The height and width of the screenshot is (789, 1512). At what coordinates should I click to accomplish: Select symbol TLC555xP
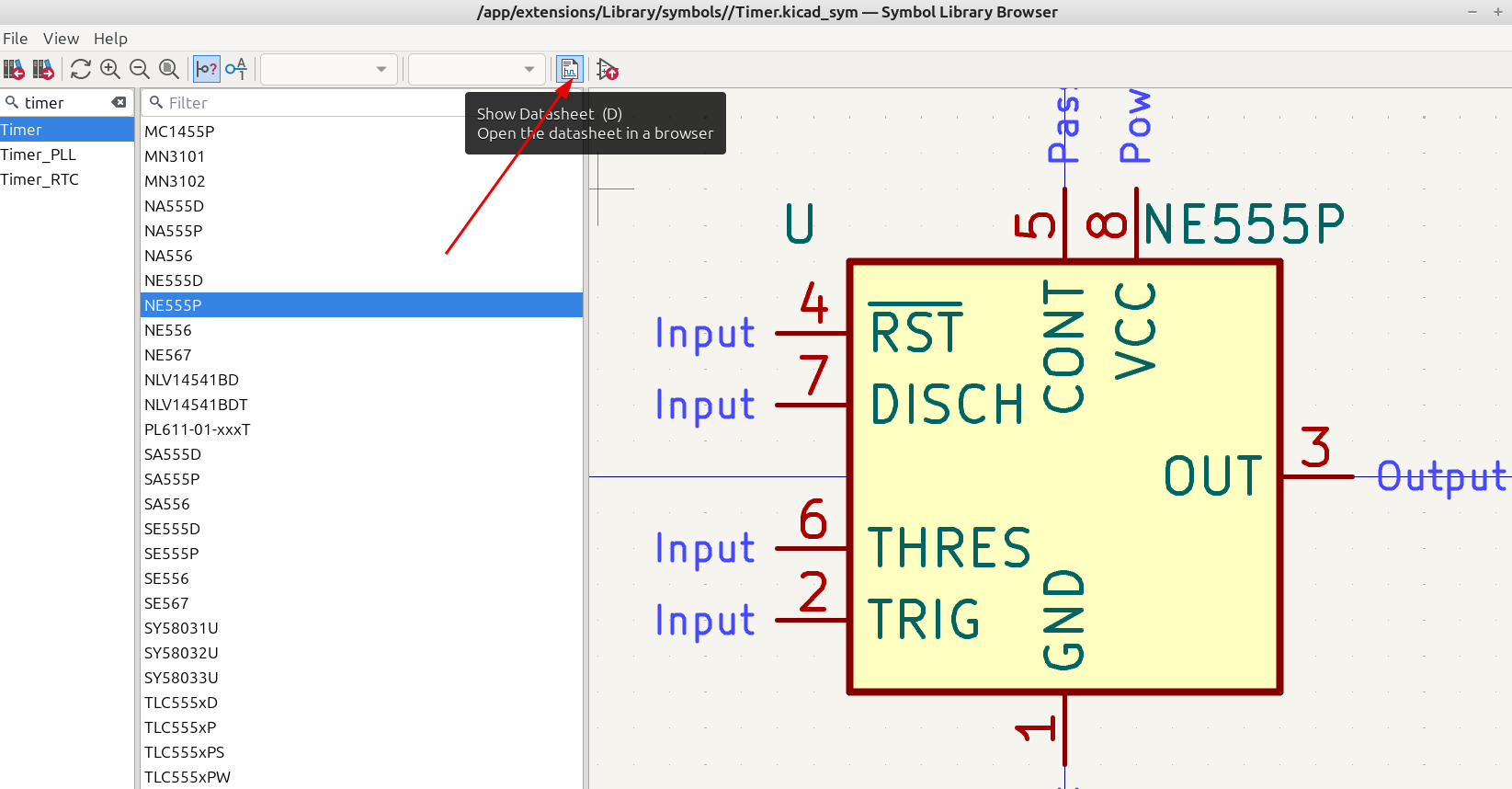coord(362,727)
